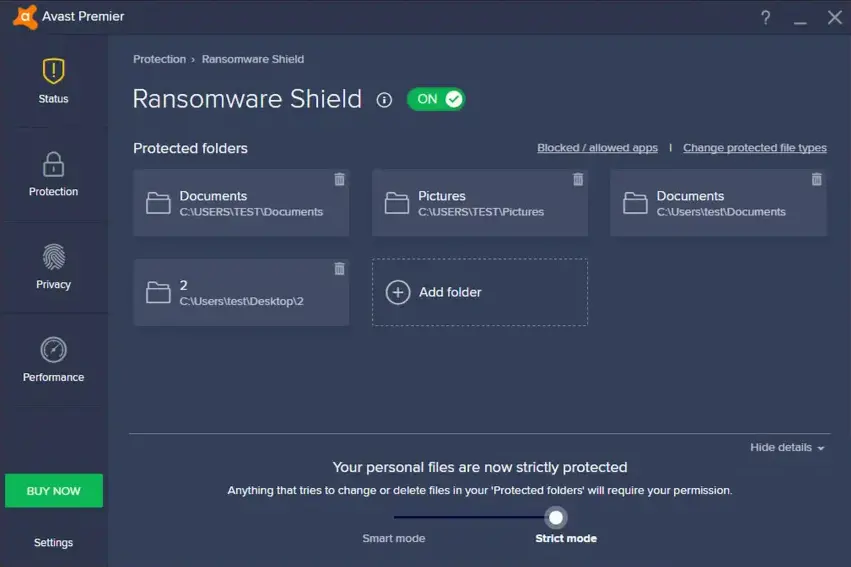Click the Ransomware Shield breadcrumb text

[253, 59]
